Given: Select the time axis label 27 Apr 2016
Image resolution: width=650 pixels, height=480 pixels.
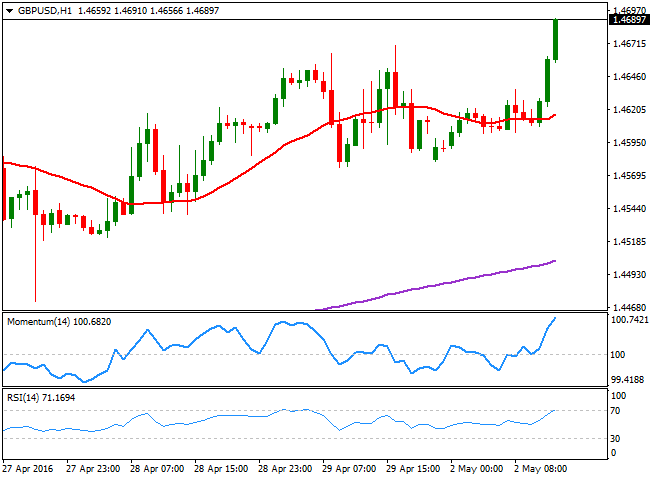Looking at the screenshot, I should 28,469.
